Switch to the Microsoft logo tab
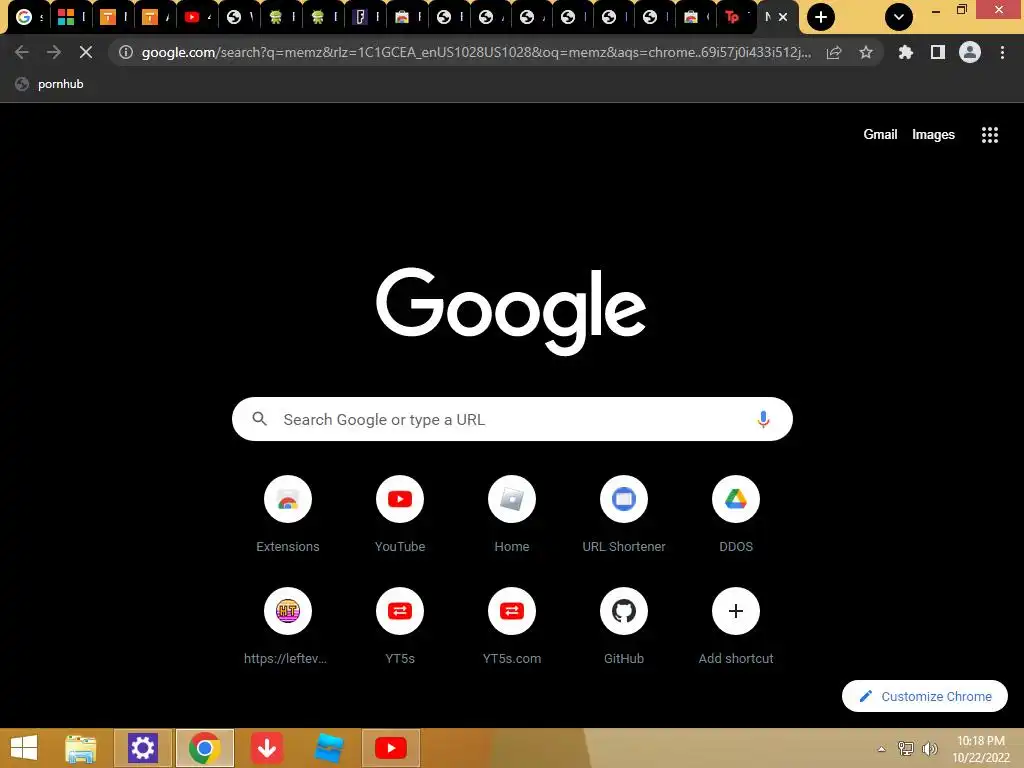 [x=70, y=18]
